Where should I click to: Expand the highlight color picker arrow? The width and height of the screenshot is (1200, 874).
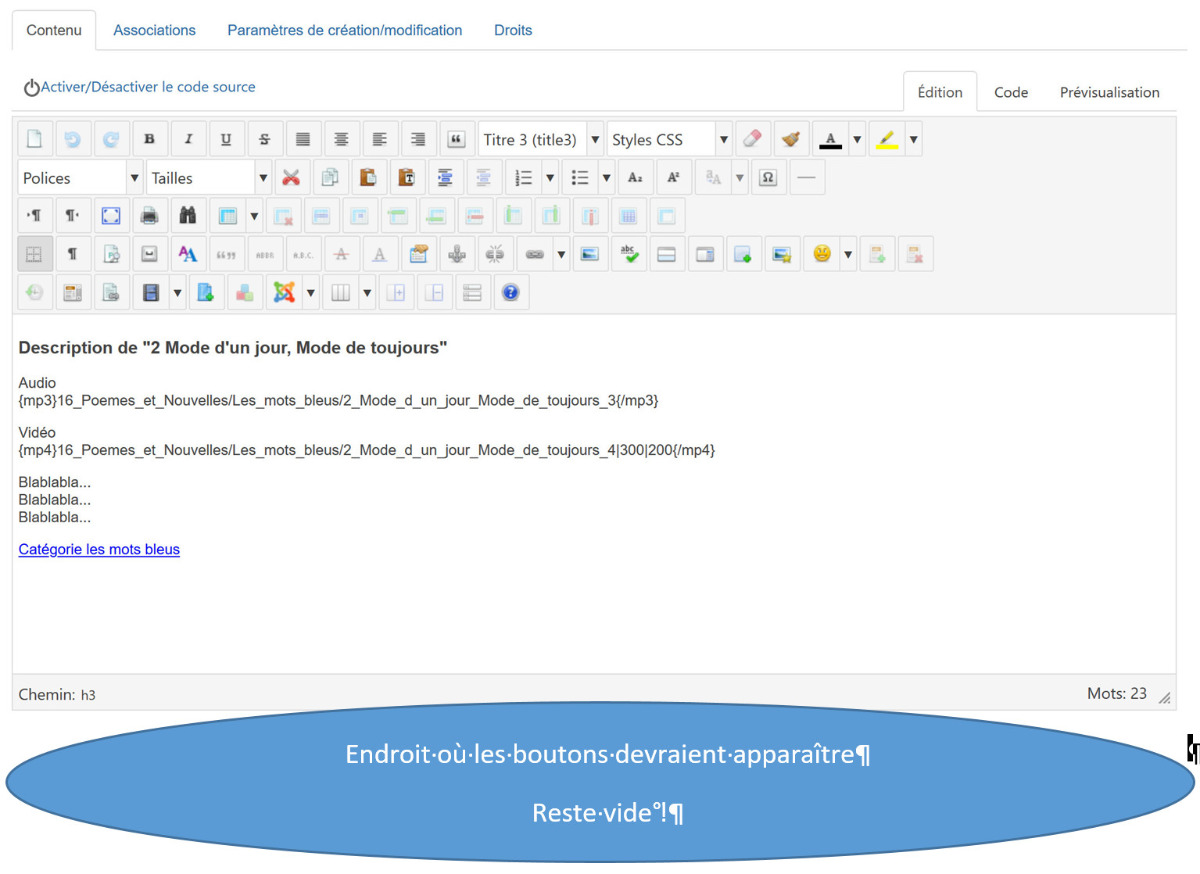coord(914,139)
